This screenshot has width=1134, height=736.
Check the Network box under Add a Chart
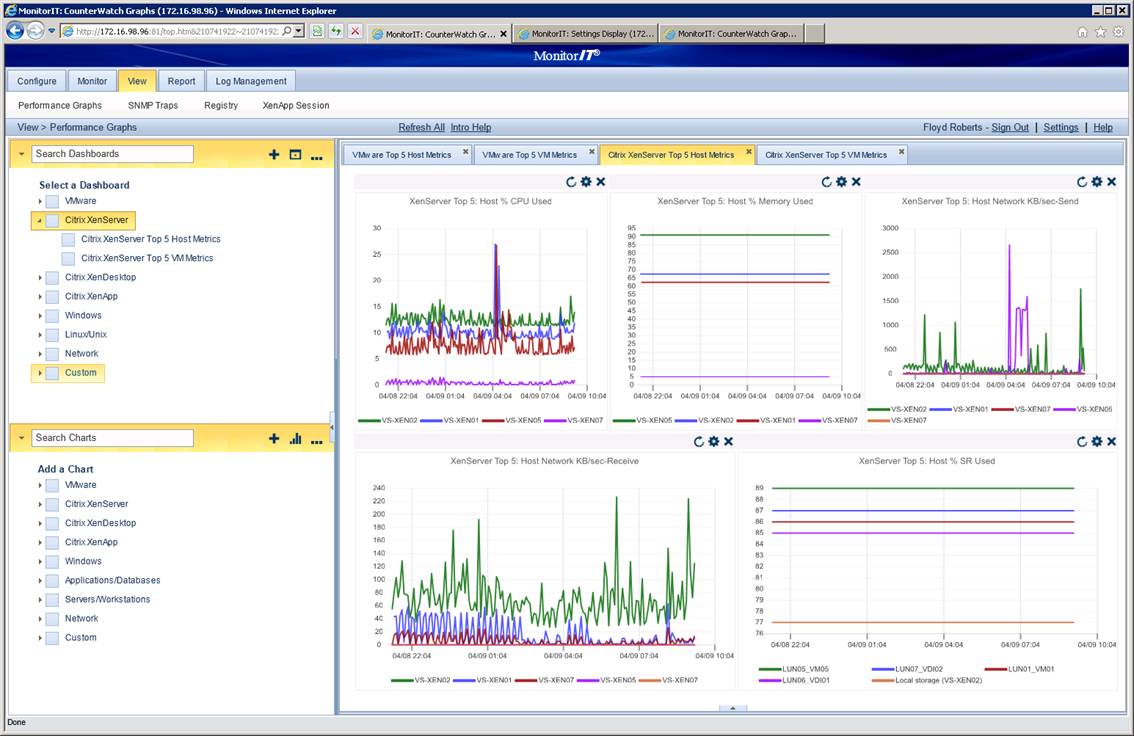52,619
